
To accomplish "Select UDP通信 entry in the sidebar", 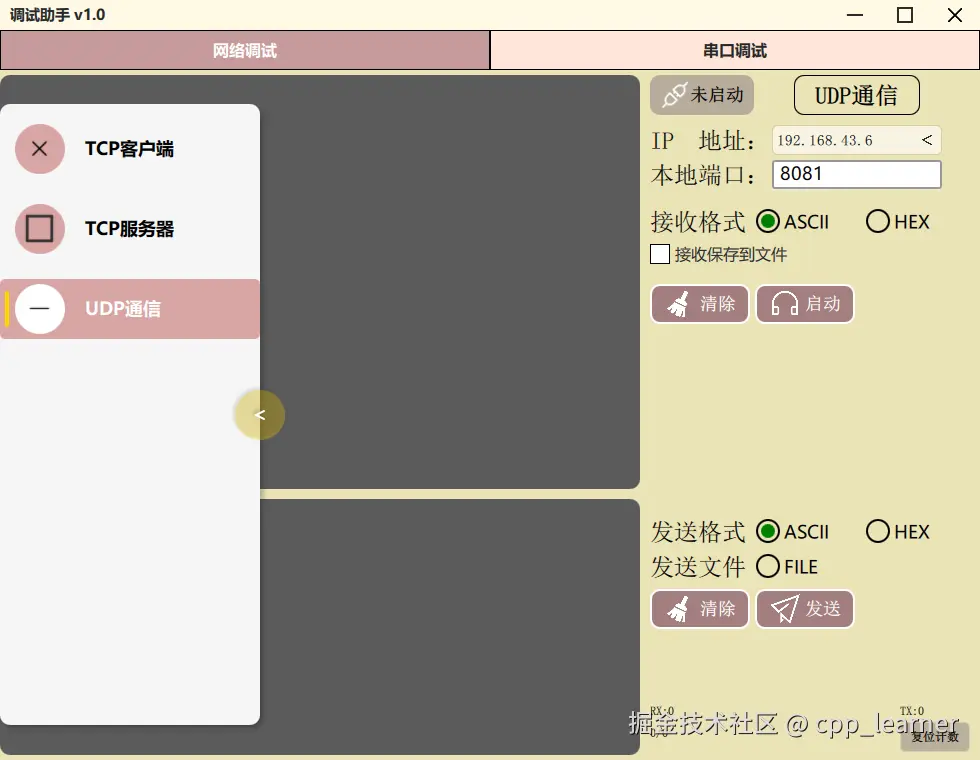I will 130,309.
